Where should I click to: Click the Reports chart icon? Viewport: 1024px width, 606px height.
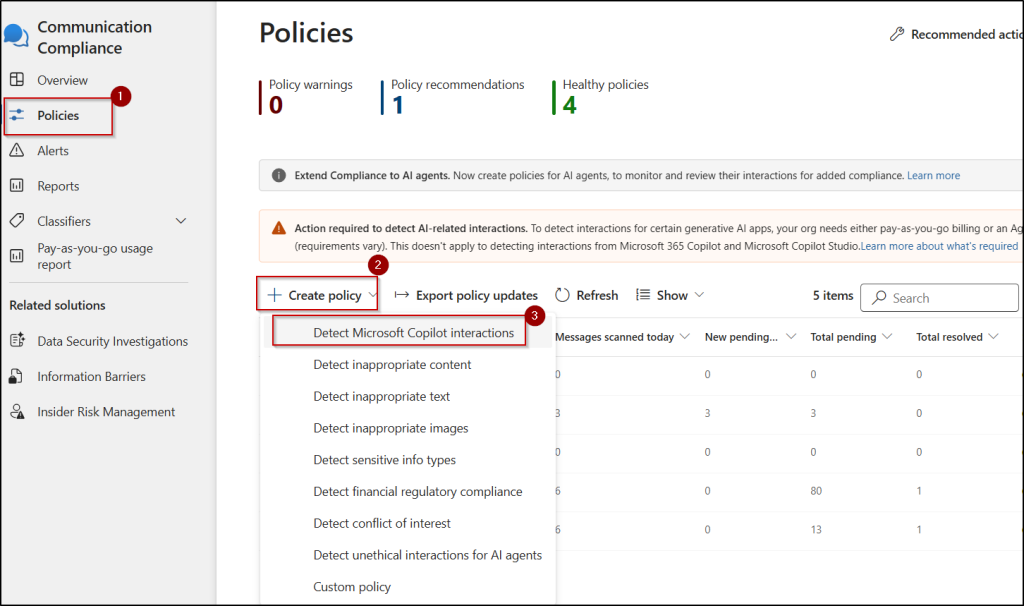click(17, 185)
